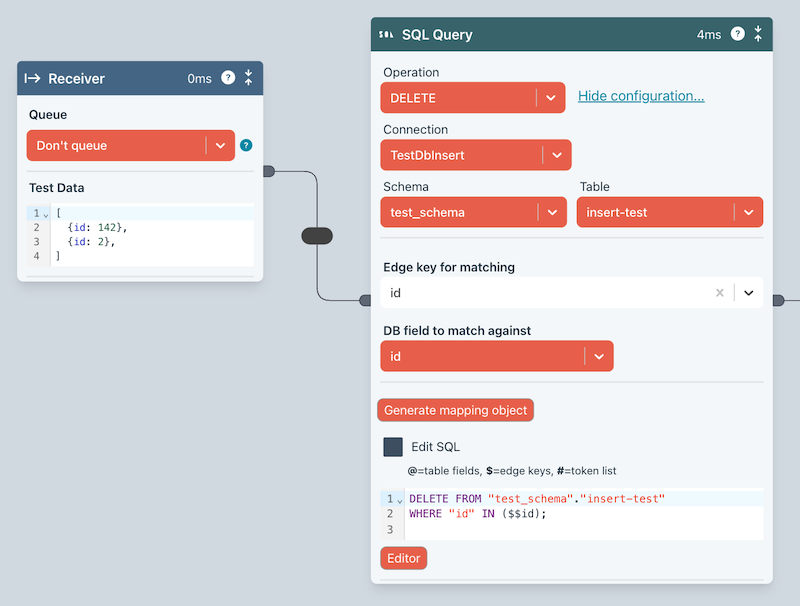The width and height of the screenshot is (800, 606).
Task: Enable the Edit SQL checkbox
Action: (x=393, y=447)
